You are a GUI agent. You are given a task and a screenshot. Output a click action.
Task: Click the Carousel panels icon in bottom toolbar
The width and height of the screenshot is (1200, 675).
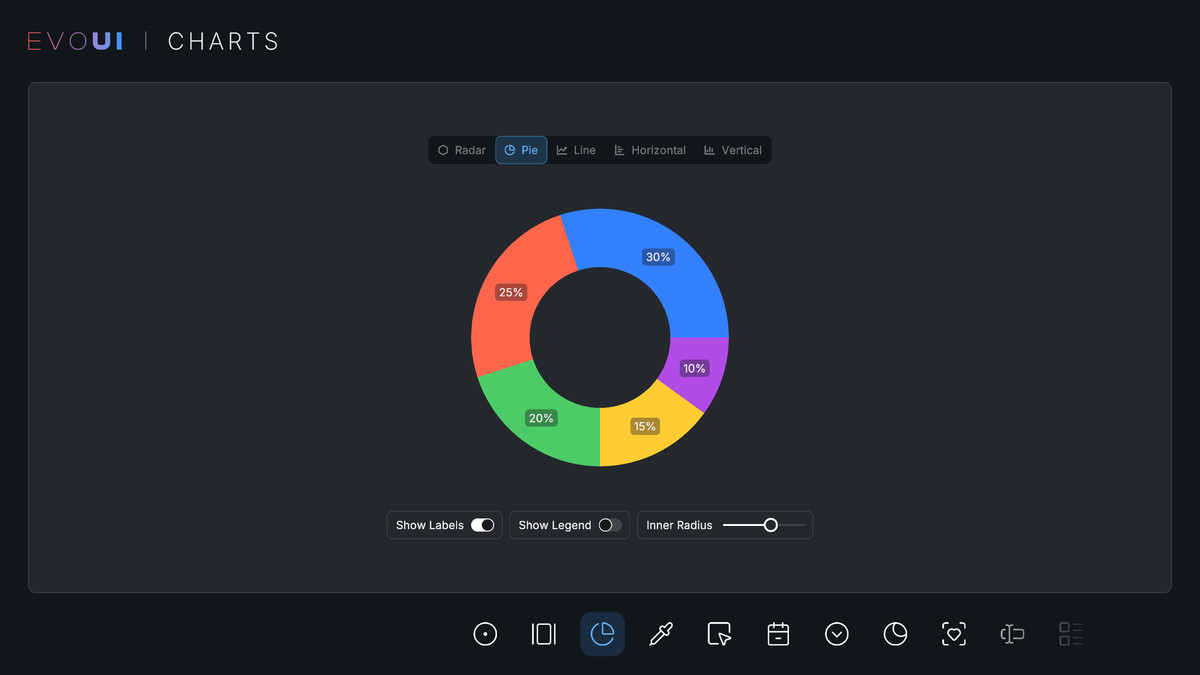[543, 634]
